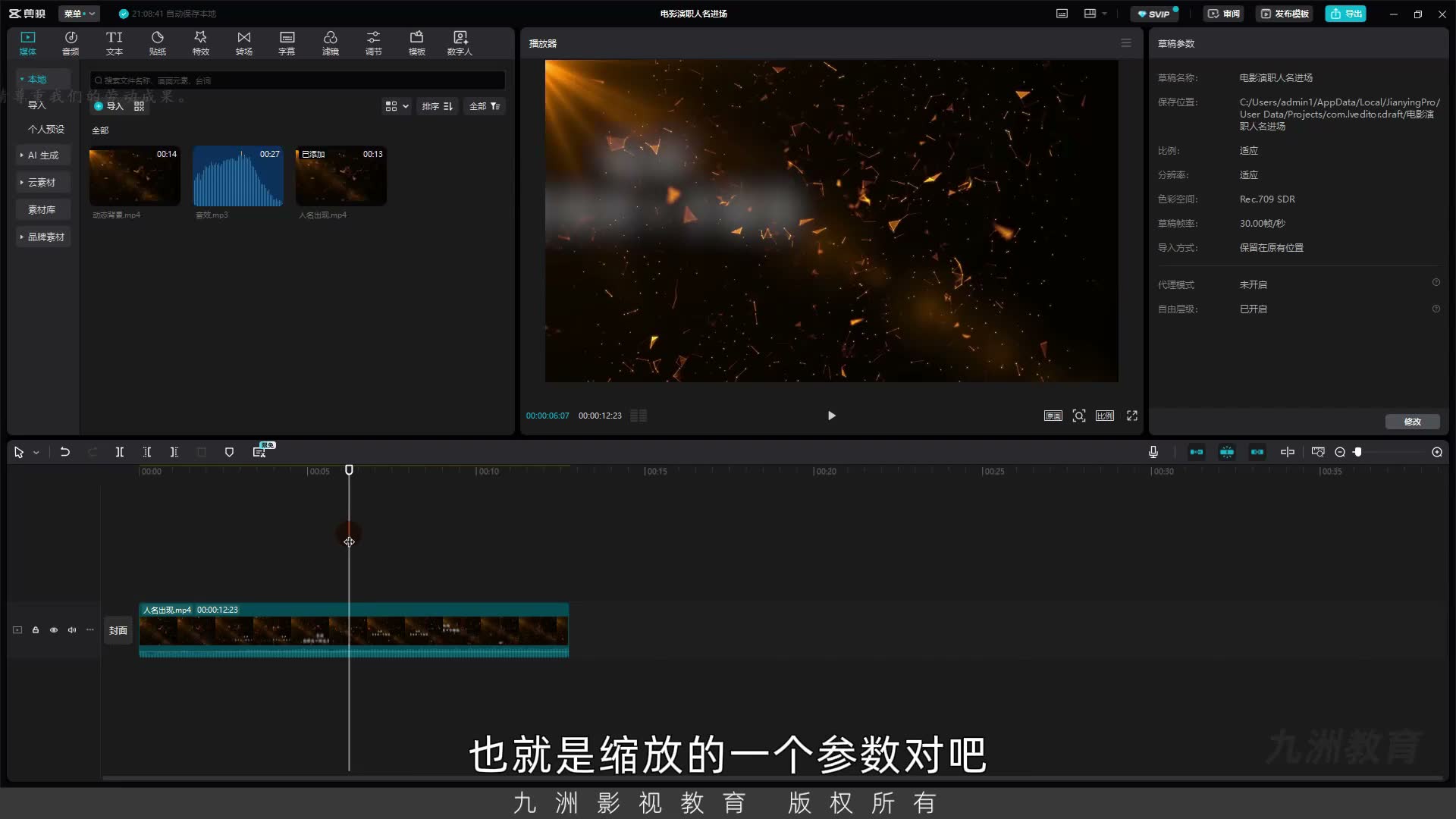Open the 滤镜 filters panel
Image resolution: width=1456 pixels, height=819 pixels.
[x=331, y=43]
